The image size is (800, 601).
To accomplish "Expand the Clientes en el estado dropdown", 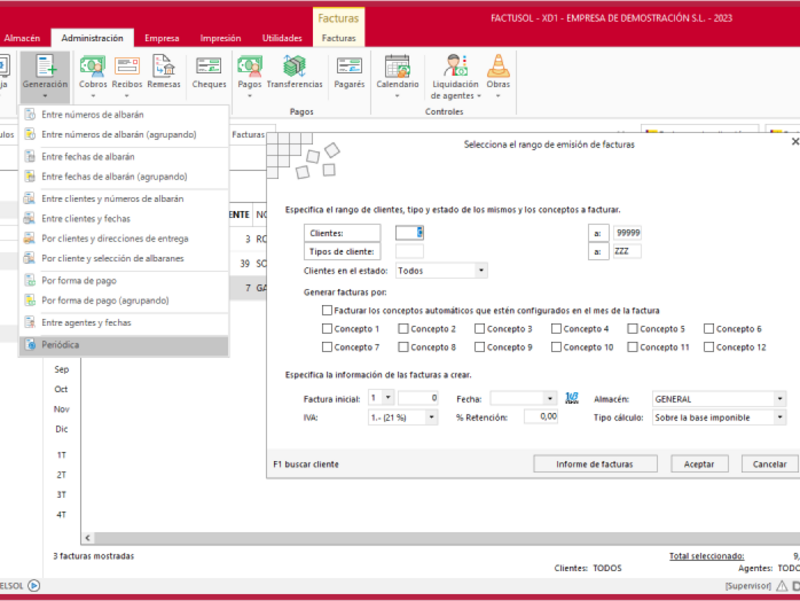I will tap(481, 270).
